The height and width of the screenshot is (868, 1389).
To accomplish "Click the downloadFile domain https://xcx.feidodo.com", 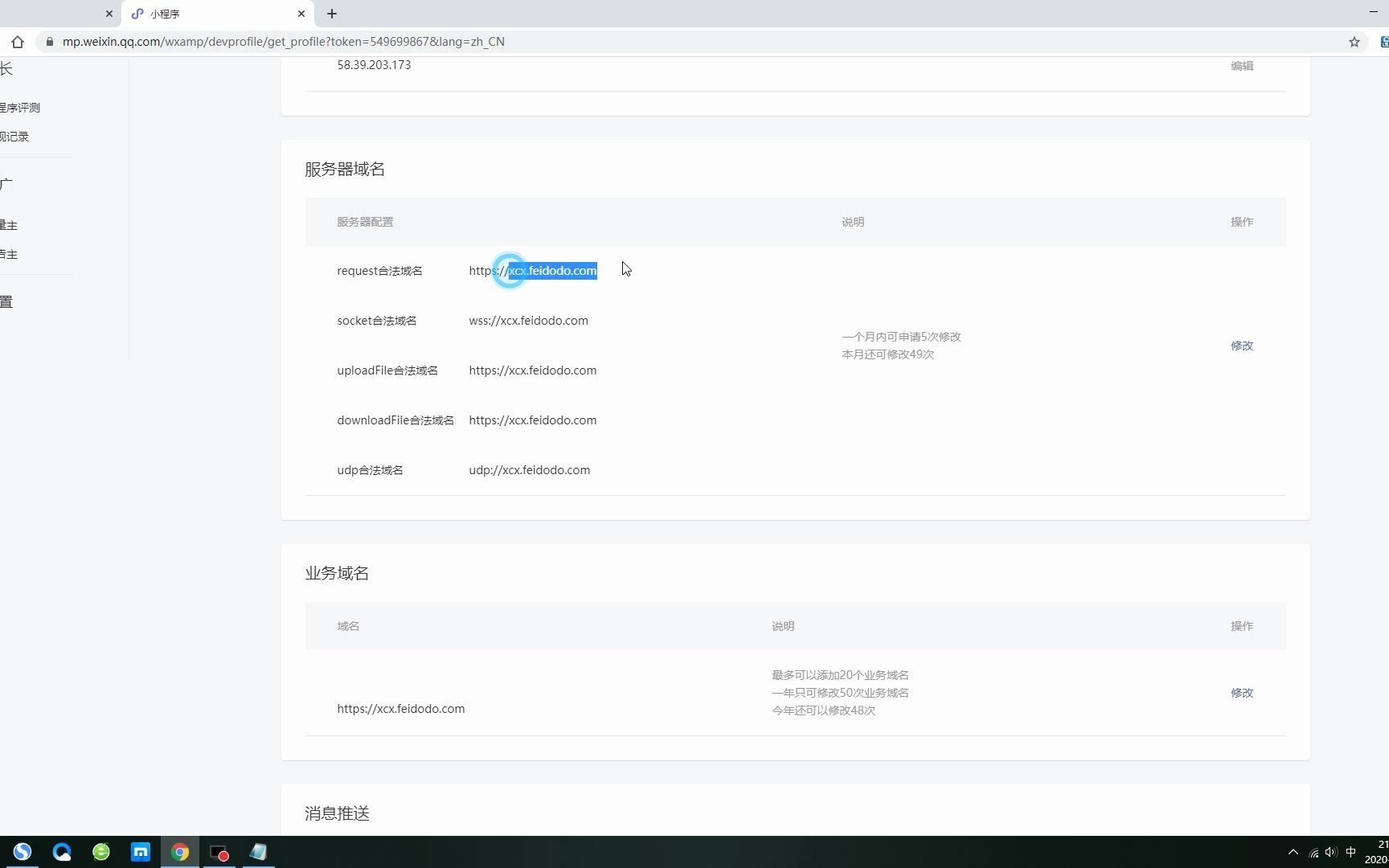I will pos(533,420).
